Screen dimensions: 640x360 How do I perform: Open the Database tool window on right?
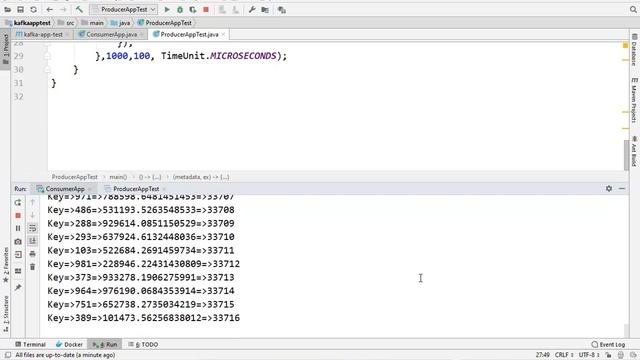pyautogui.click(x=634, y=50)
